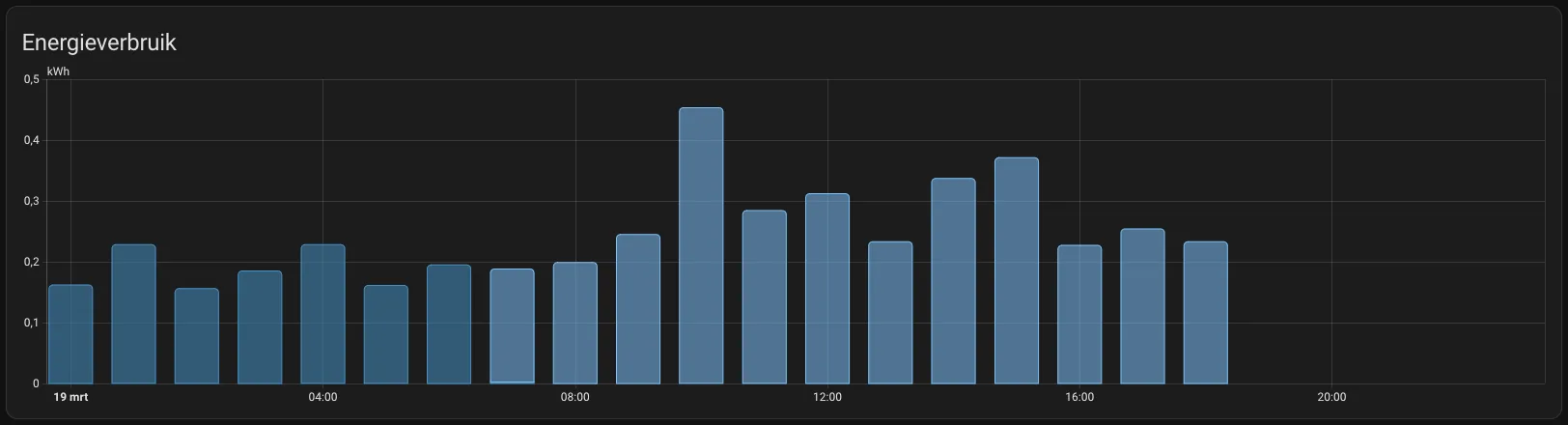Select the 09:00 bar left of the tallest

(x=638, y=309)
